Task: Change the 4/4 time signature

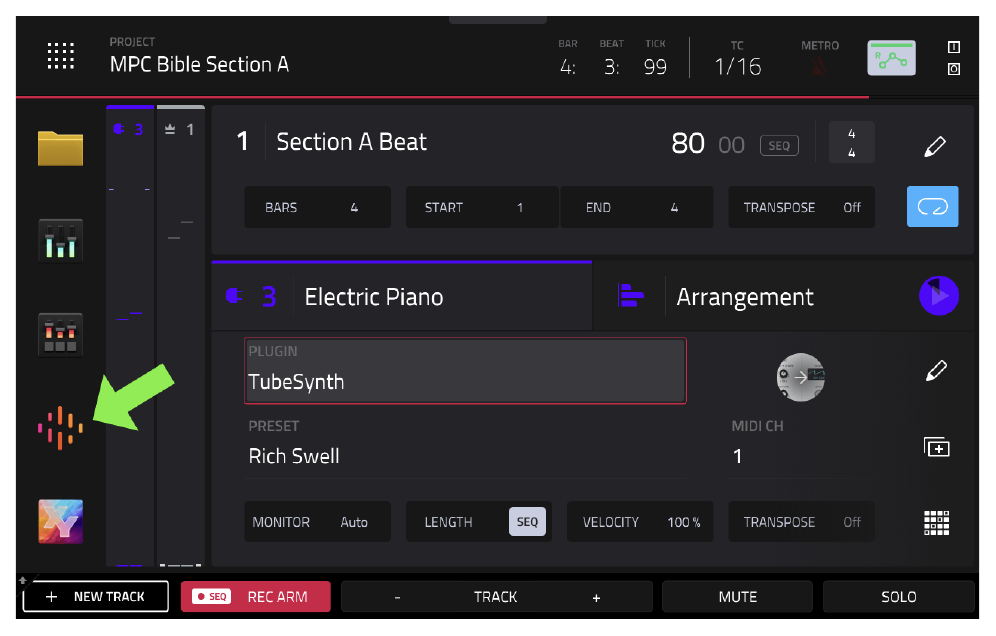Action: point(851,142)
